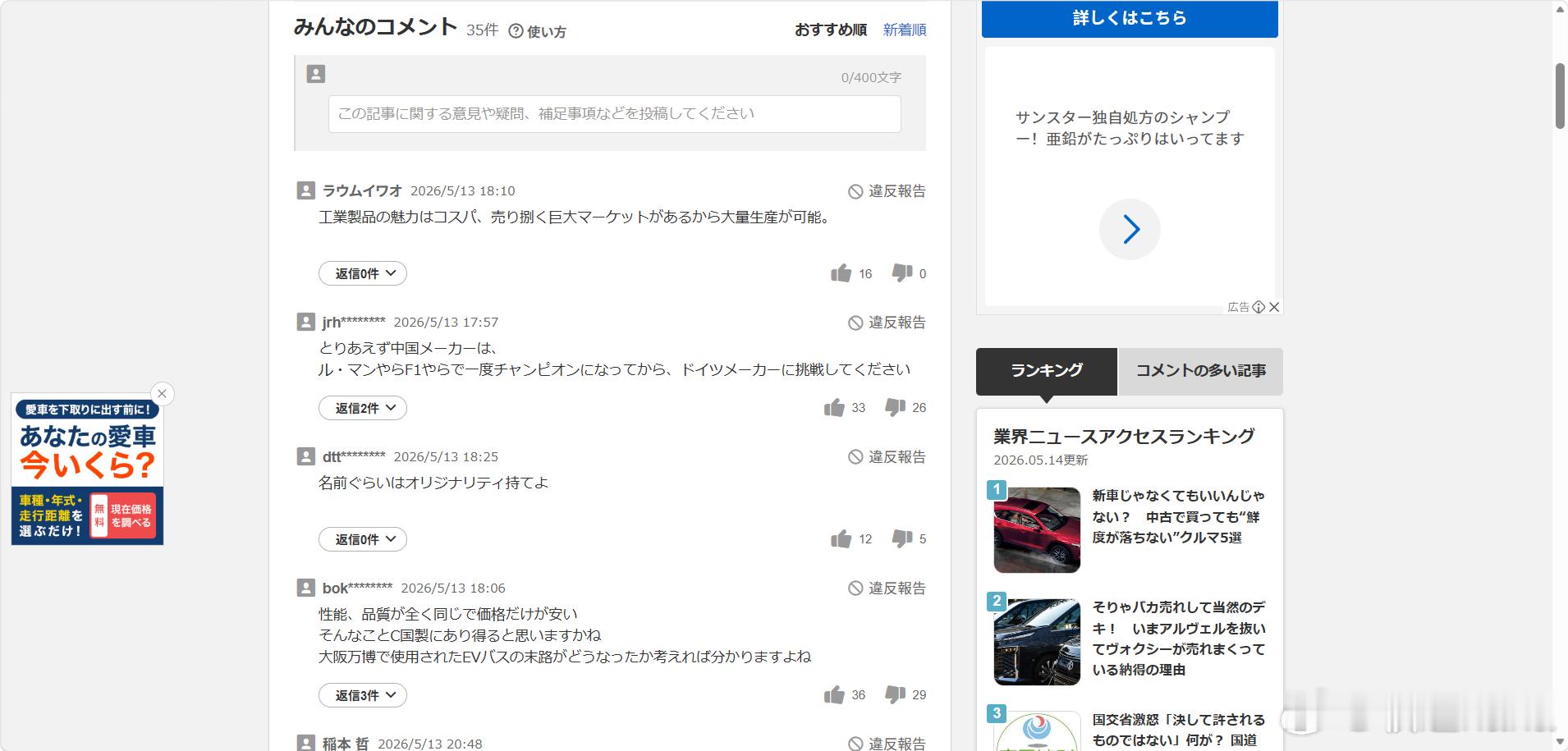
Task: Switch to the ランキング tab
Action: [1047, 371]
